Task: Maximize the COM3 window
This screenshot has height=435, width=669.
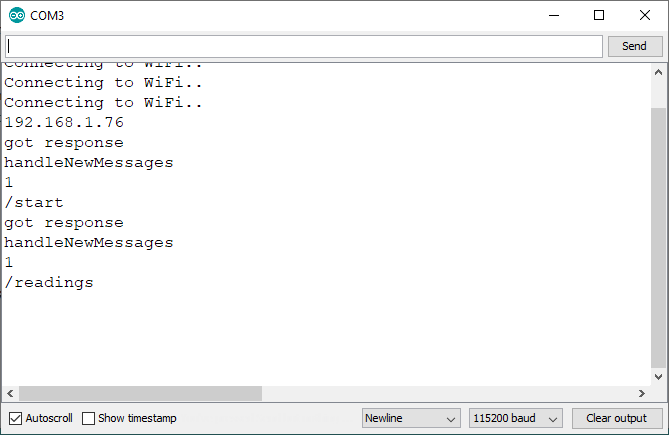Action: tap(599, 16)
